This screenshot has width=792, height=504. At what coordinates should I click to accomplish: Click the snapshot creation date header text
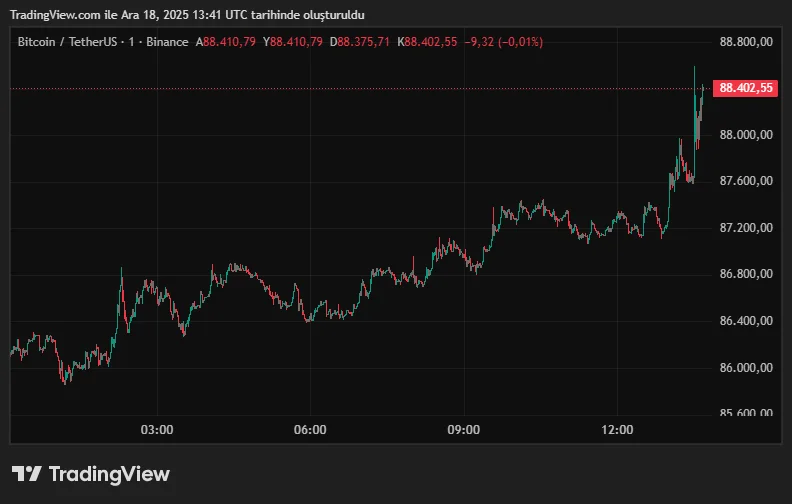(x=187, y=14)
